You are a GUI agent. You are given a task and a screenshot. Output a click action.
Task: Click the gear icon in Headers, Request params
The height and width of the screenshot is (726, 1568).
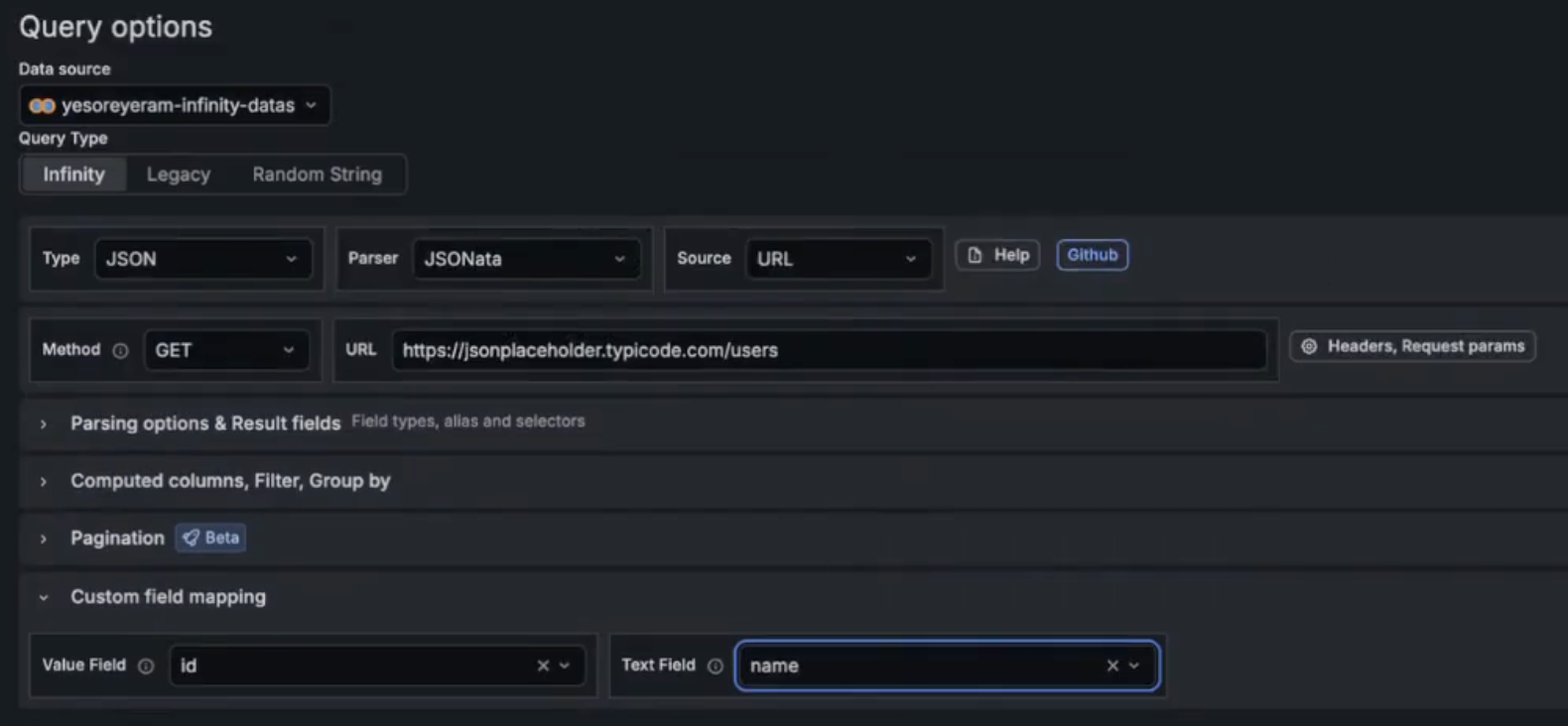(x=1309, y=346)
